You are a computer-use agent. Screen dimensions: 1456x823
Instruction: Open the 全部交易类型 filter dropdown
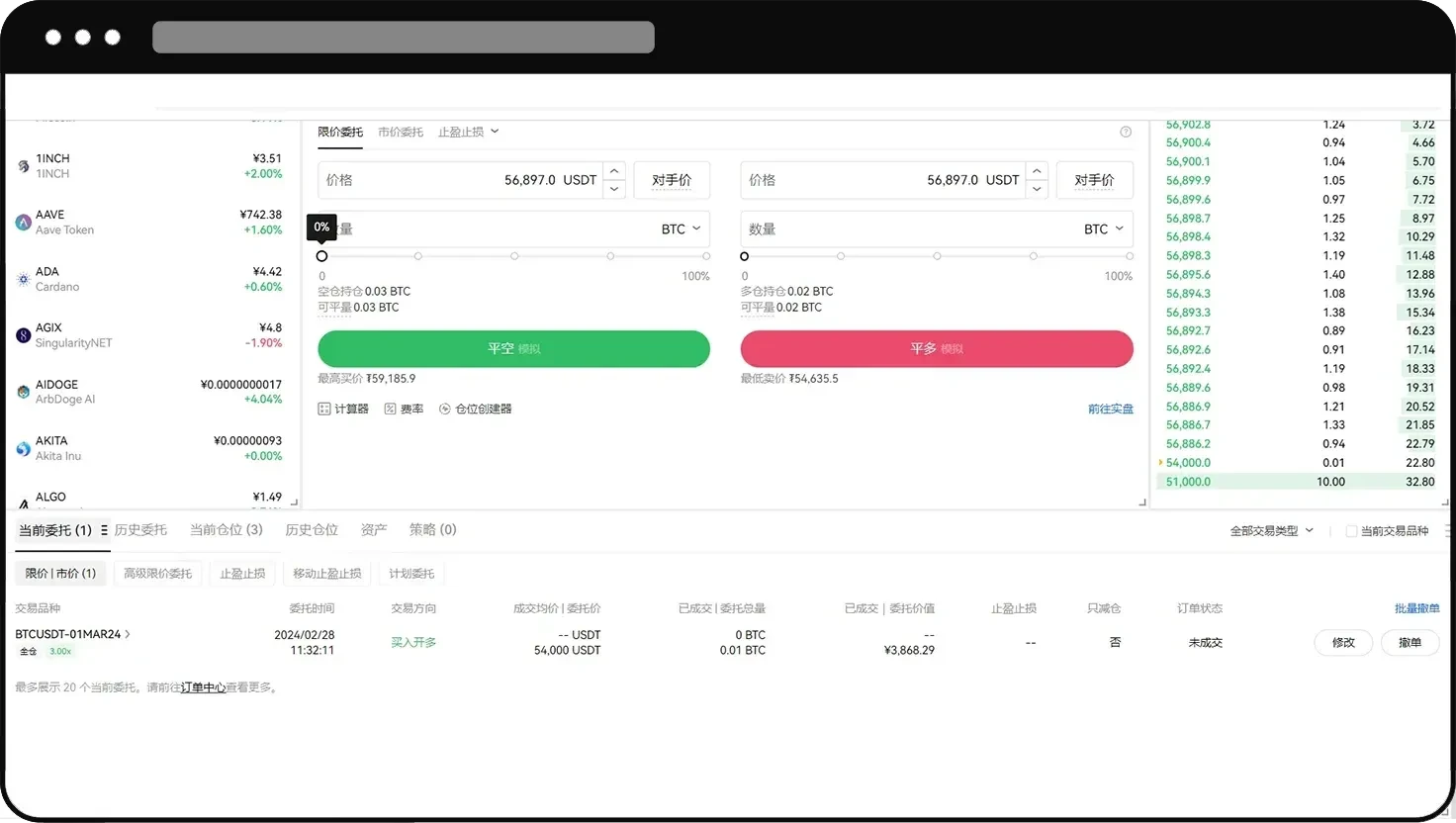click(x=1273, y=529)
